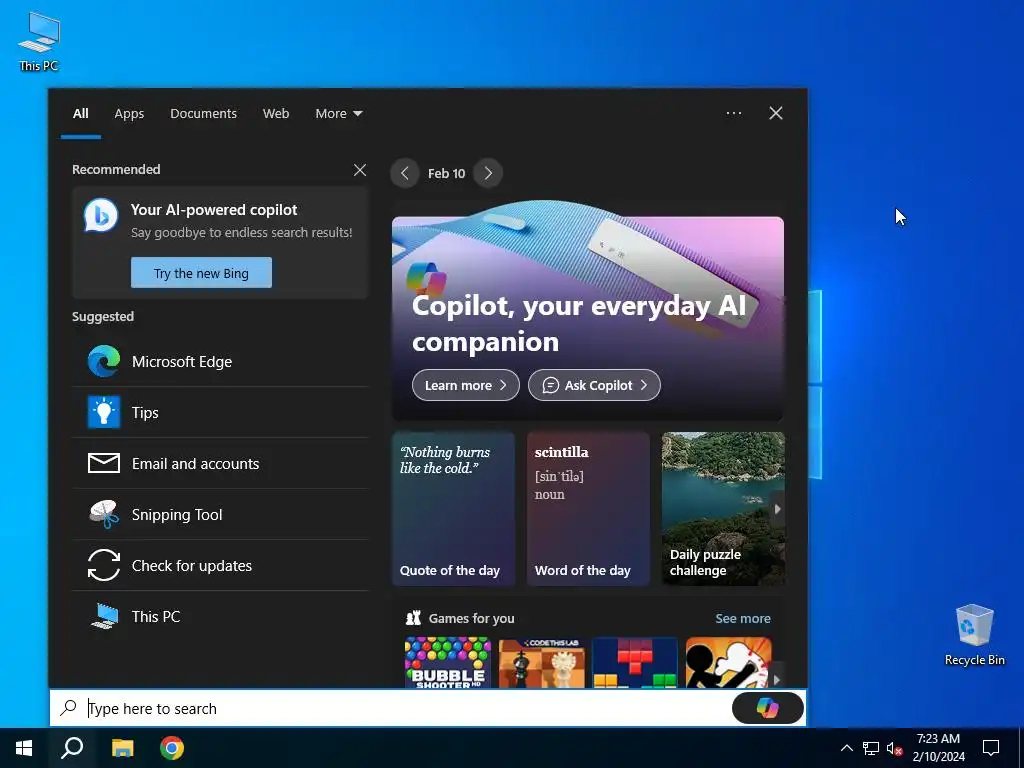Open the stickman game thumbnail
Image resolution: width=1024 pixels, height=768 pixels.
pos(728,663)
